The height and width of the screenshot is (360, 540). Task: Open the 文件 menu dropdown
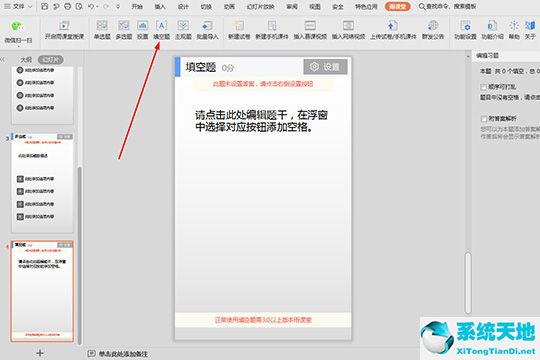click(19, 6)
